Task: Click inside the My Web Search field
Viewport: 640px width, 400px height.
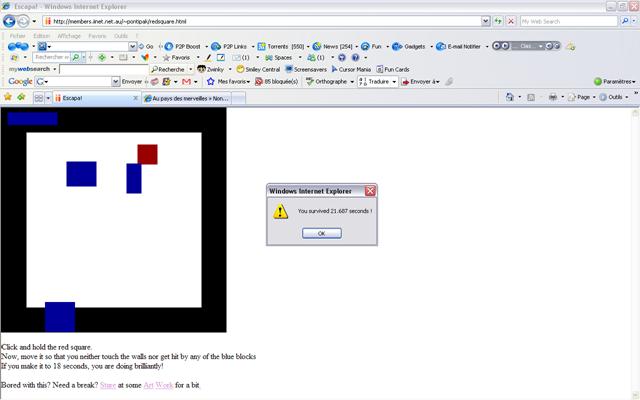Action: tap(102, 69)
